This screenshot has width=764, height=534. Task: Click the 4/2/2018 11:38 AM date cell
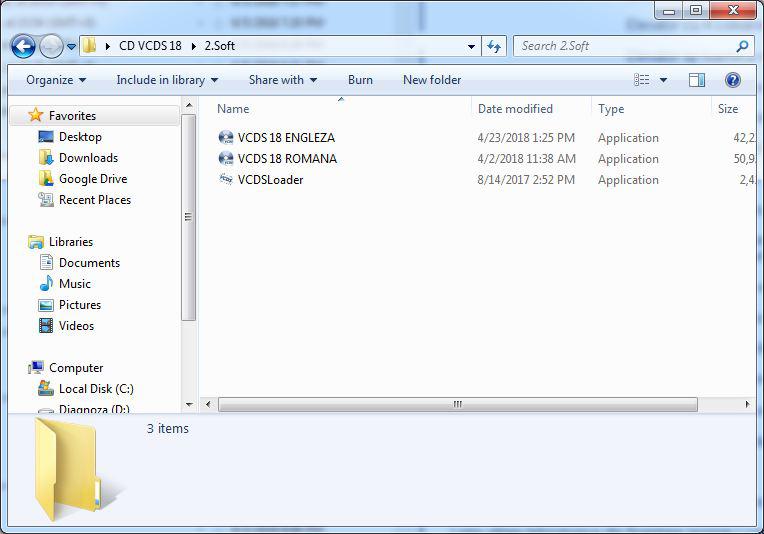point(526,159)
